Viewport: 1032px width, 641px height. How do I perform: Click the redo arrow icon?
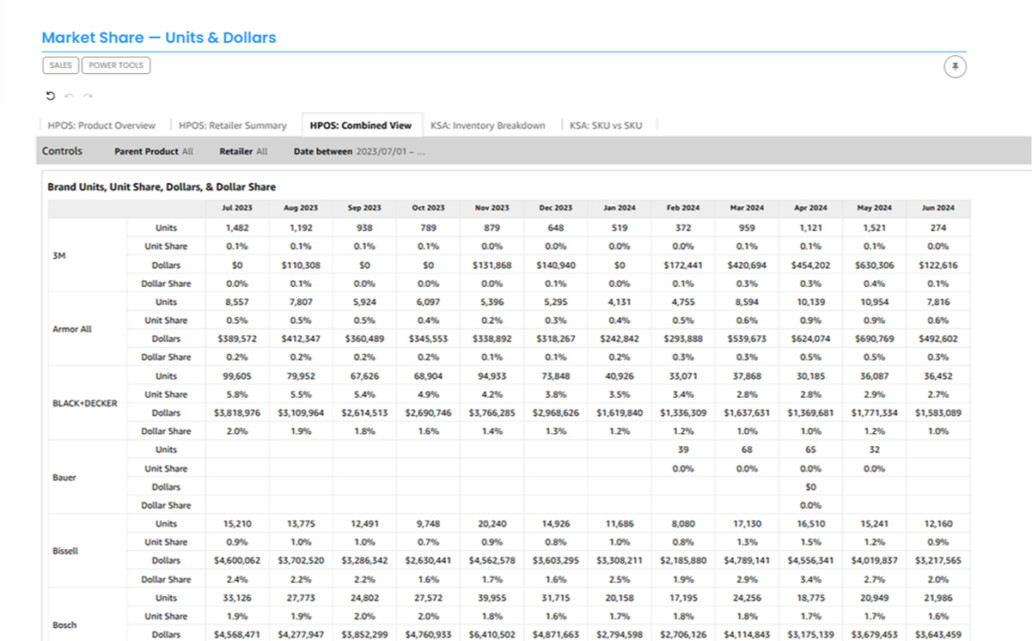click(89, 96)
